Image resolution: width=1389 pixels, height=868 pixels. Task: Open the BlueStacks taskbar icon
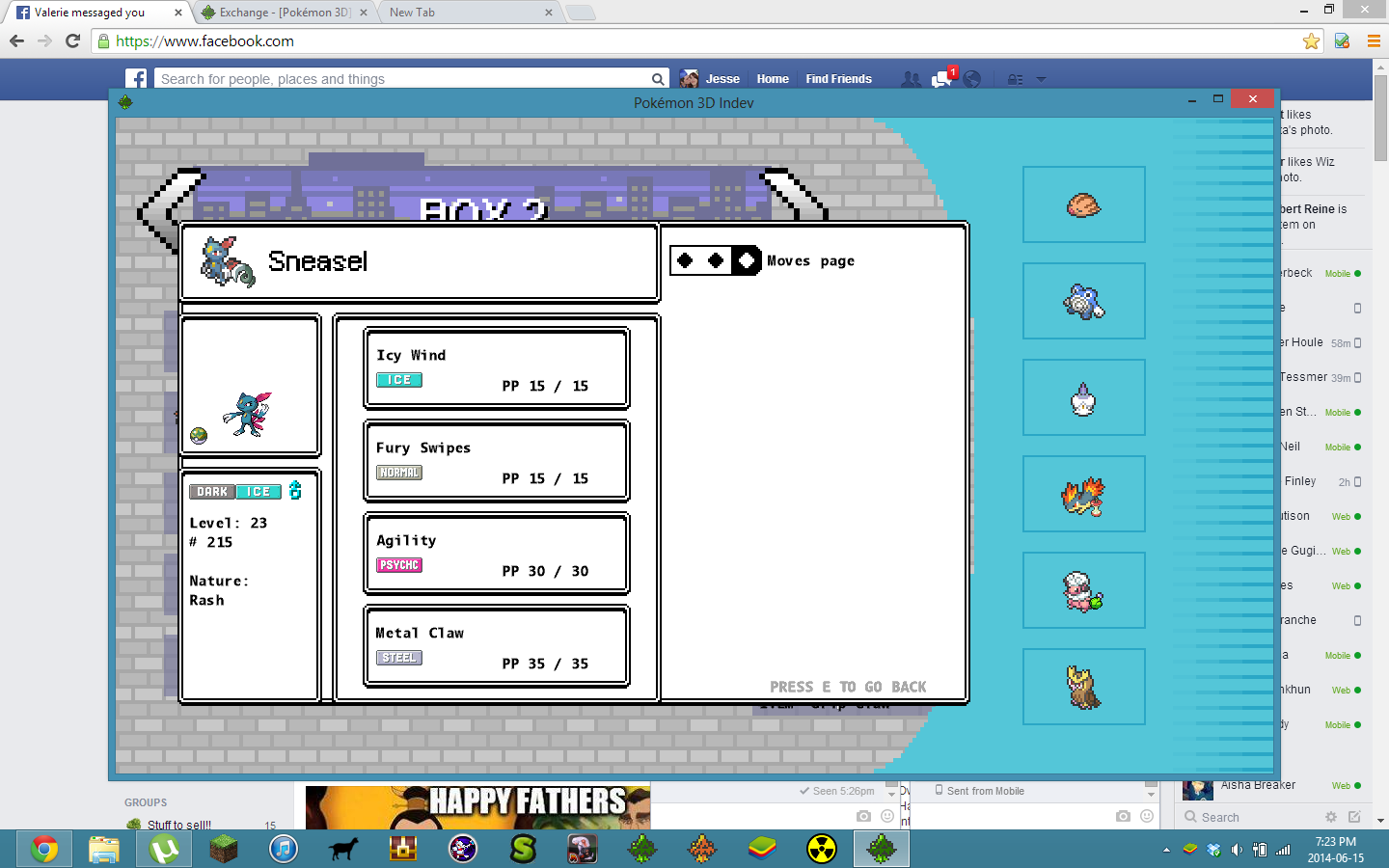pyautogui.click(x=762, y=849)
